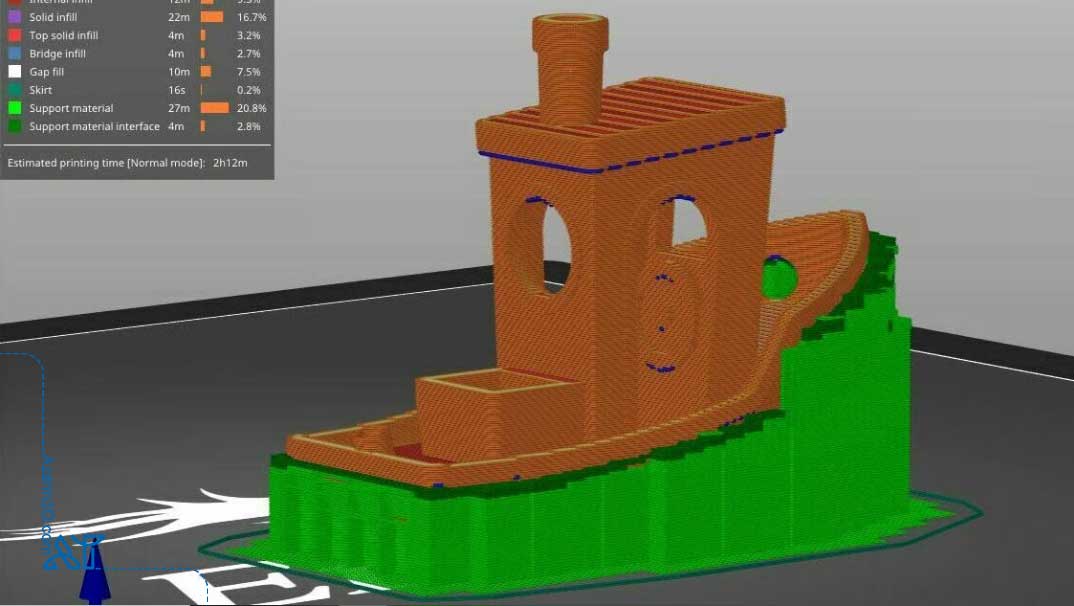Screen dimensions: 1074x606
Task: Click the 20.8% value for Support material
Action: point(251,108)
